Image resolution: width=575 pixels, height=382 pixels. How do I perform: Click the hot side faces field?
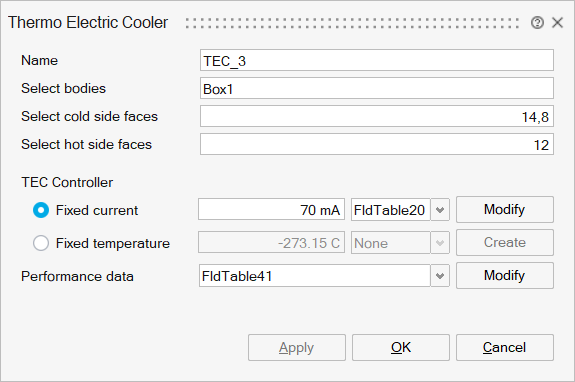pyautogui.click(x=377, y=144)
